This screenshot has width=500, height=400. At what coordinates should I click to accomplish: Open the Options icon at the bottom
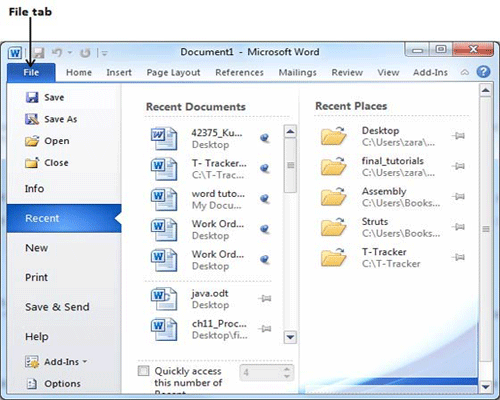coord(32,384)
